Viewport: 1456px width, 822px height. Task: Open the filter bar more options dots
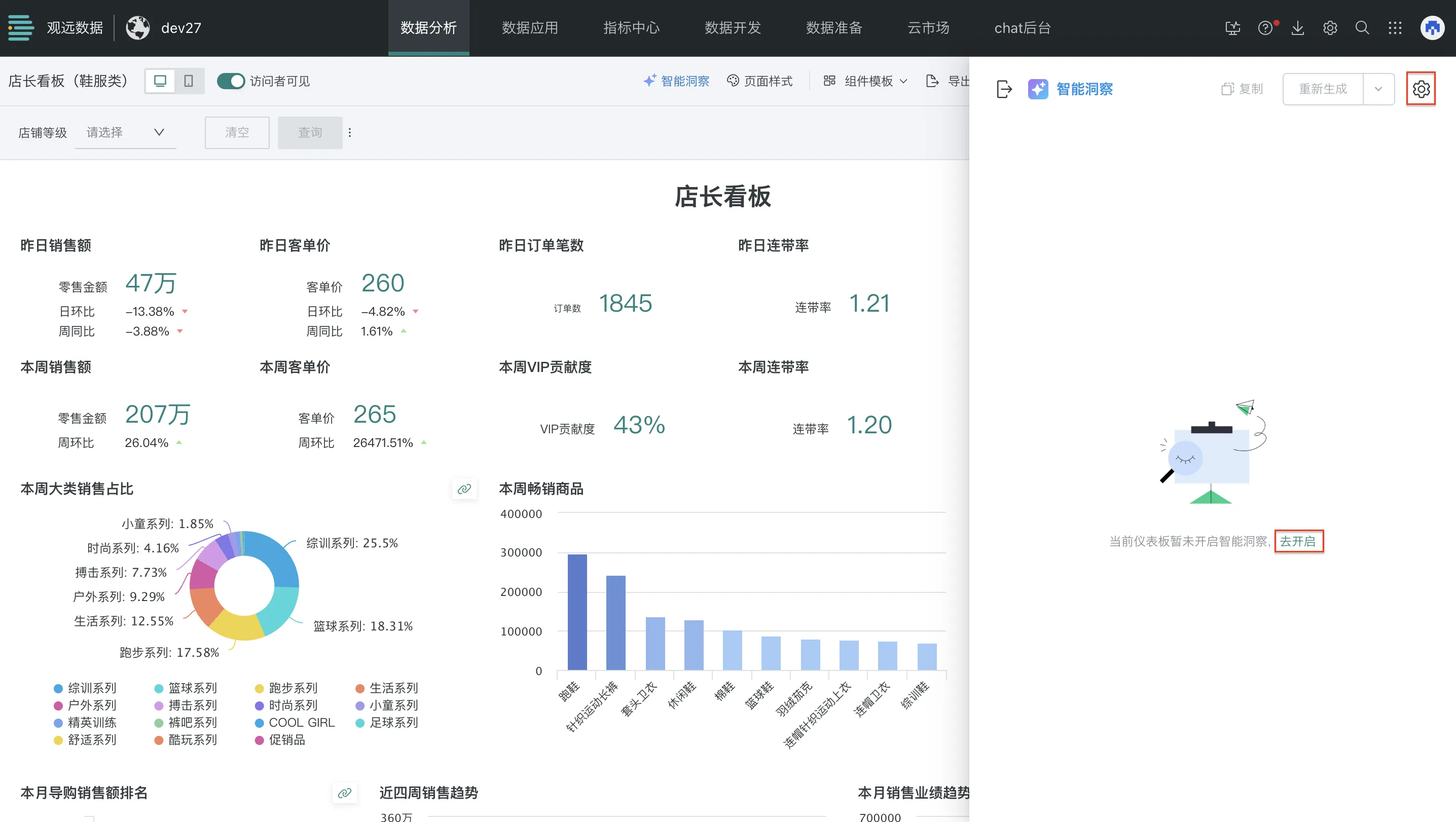click(x=350, y=132)
